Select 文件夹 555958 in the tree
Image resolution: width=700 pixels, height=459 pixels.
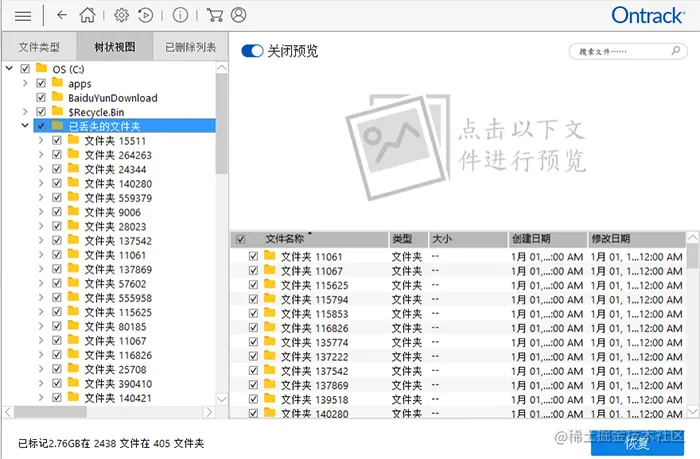tap(118, 298)
